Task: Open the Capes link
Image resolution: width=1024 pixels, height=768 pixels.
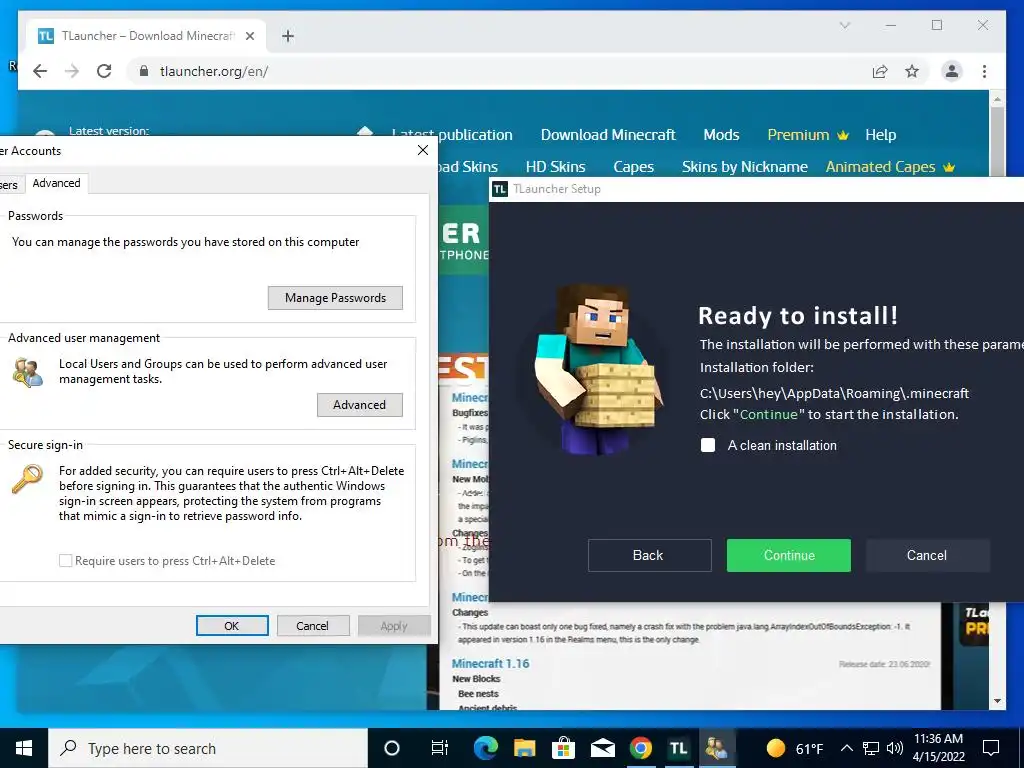Action: (633, 167)
